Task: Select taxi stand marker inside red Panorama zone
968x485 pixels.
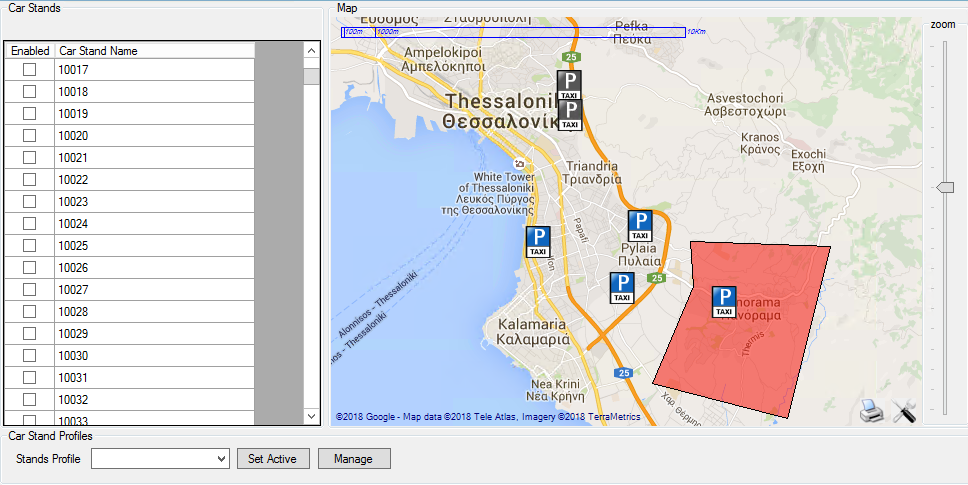Action: point(724,302)
